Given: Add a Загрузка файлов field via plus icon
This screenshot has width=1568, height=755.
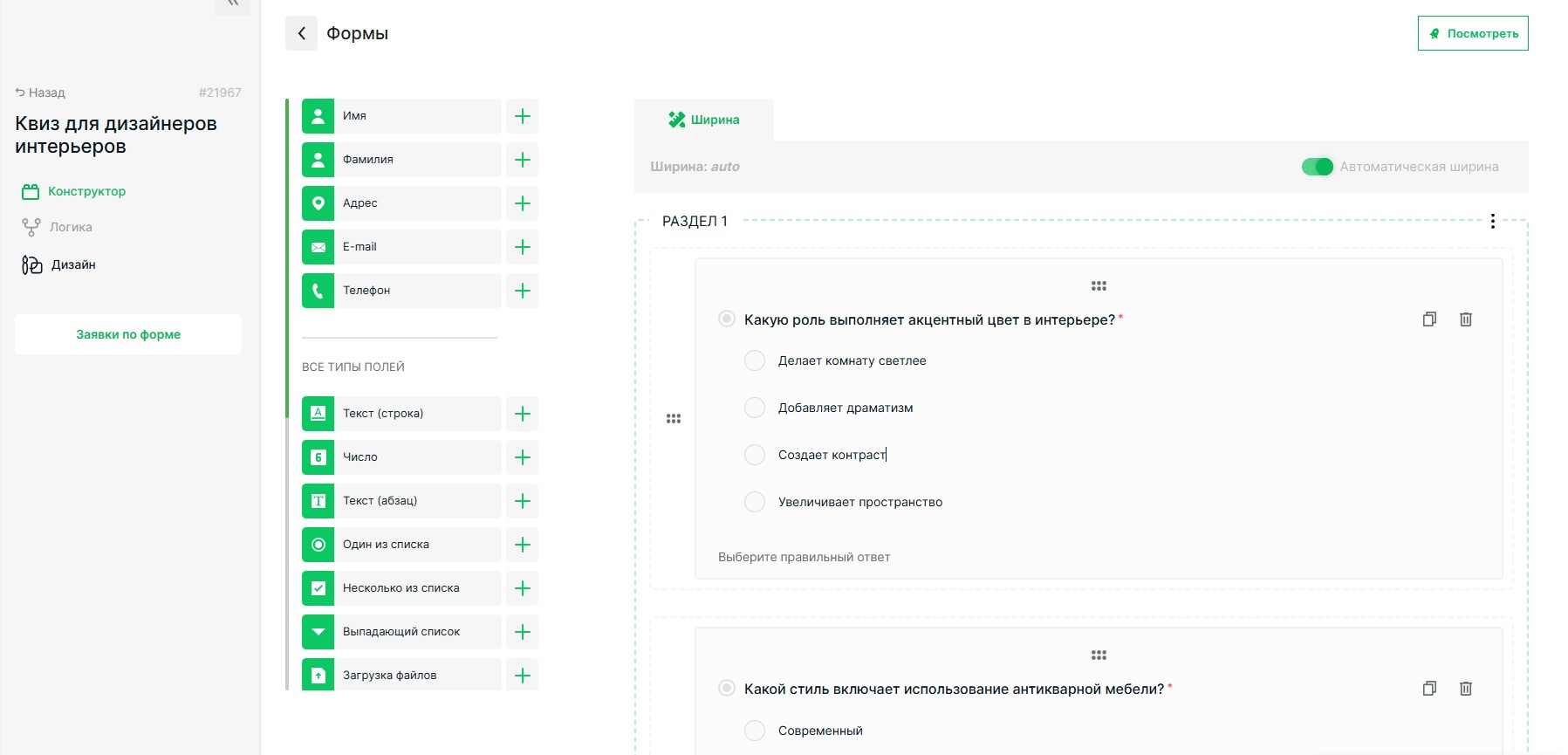Looking at the screenshot, I should pyautogui.click(x=522, y=675).
